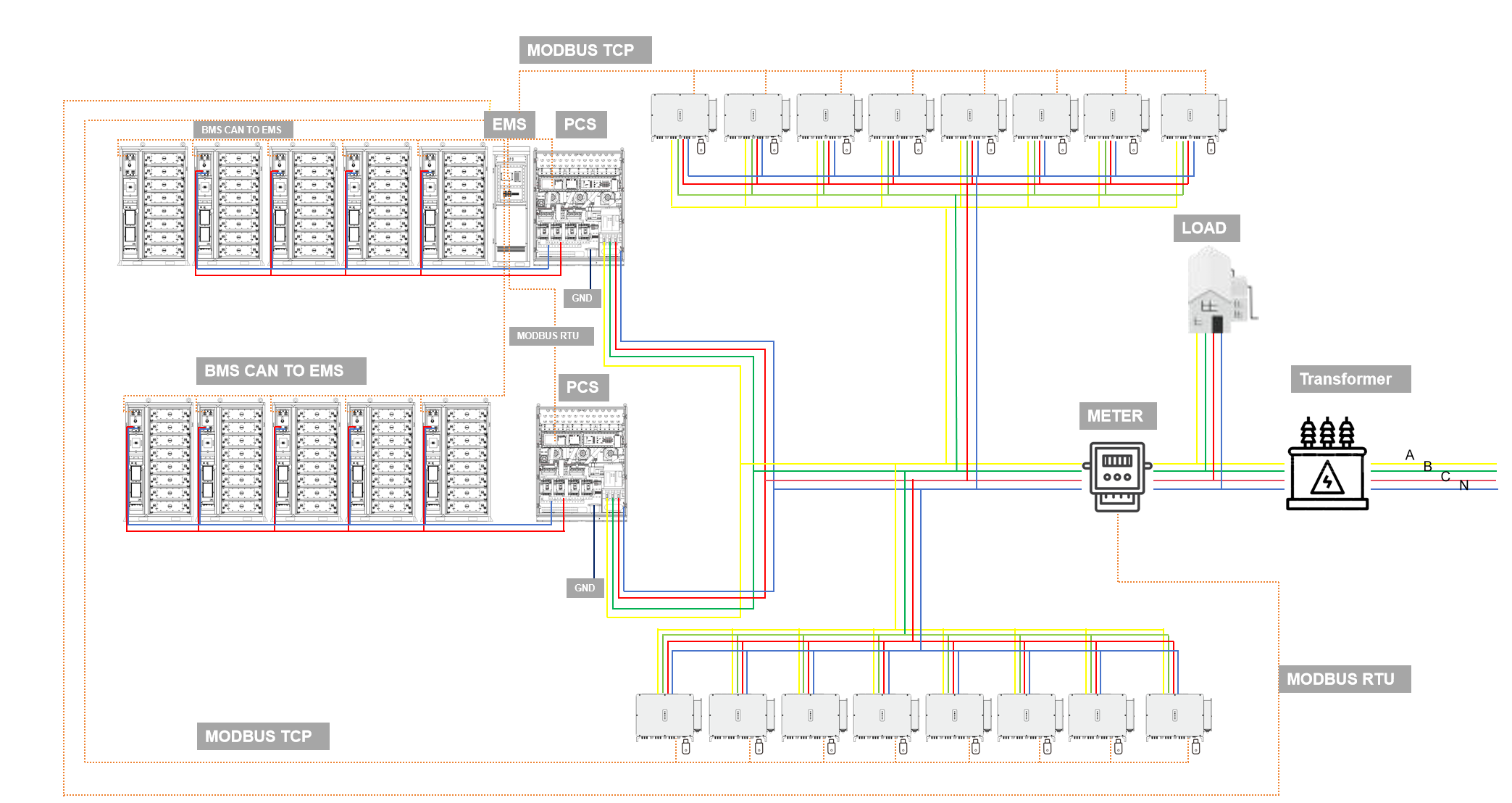Image resolution: width=1512 pixels, height=803 pixels.
Task: Select phase letter B on the output lines
Action: point(1428,466)
